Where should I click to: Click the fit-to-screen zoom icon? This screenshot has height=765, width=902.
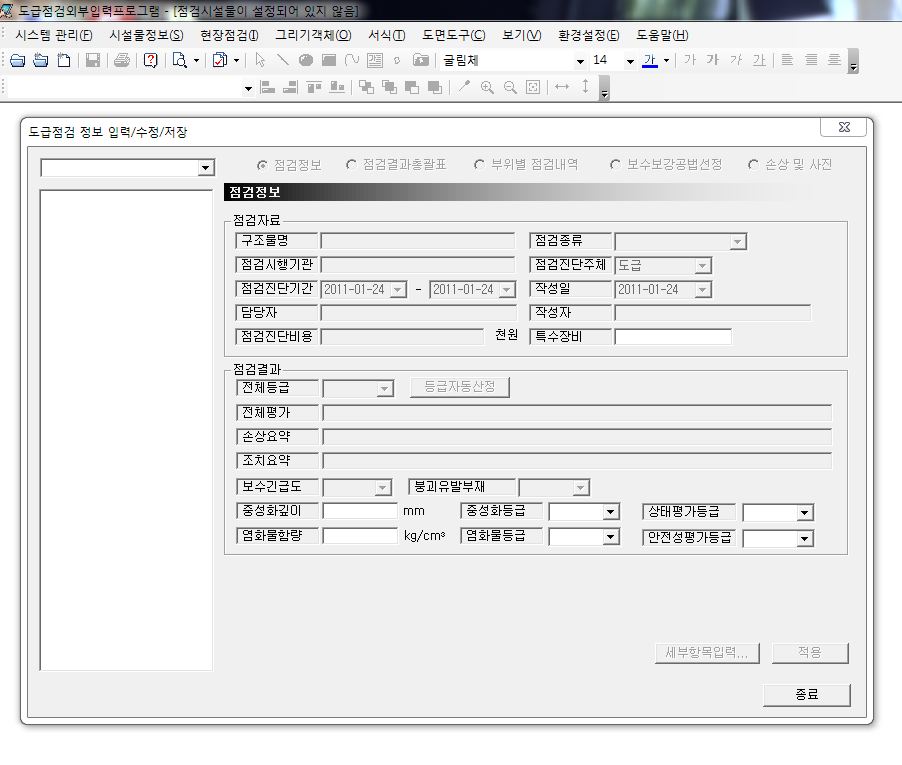[x=533, y=87]
